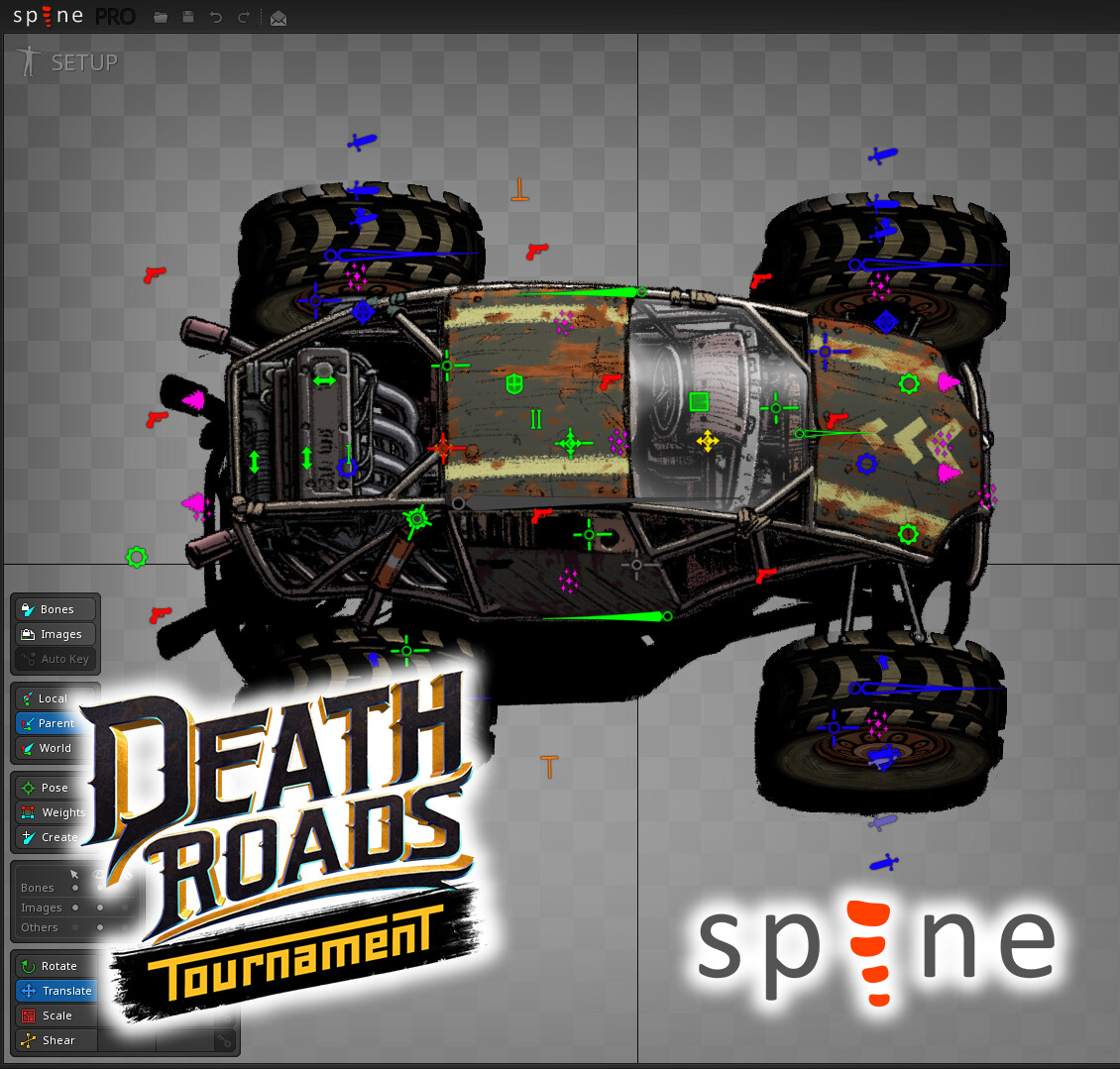Viewport: 1120px width, 1069px height.
Task: Click SETUP to switch editor mode
Action: [84, 61]
